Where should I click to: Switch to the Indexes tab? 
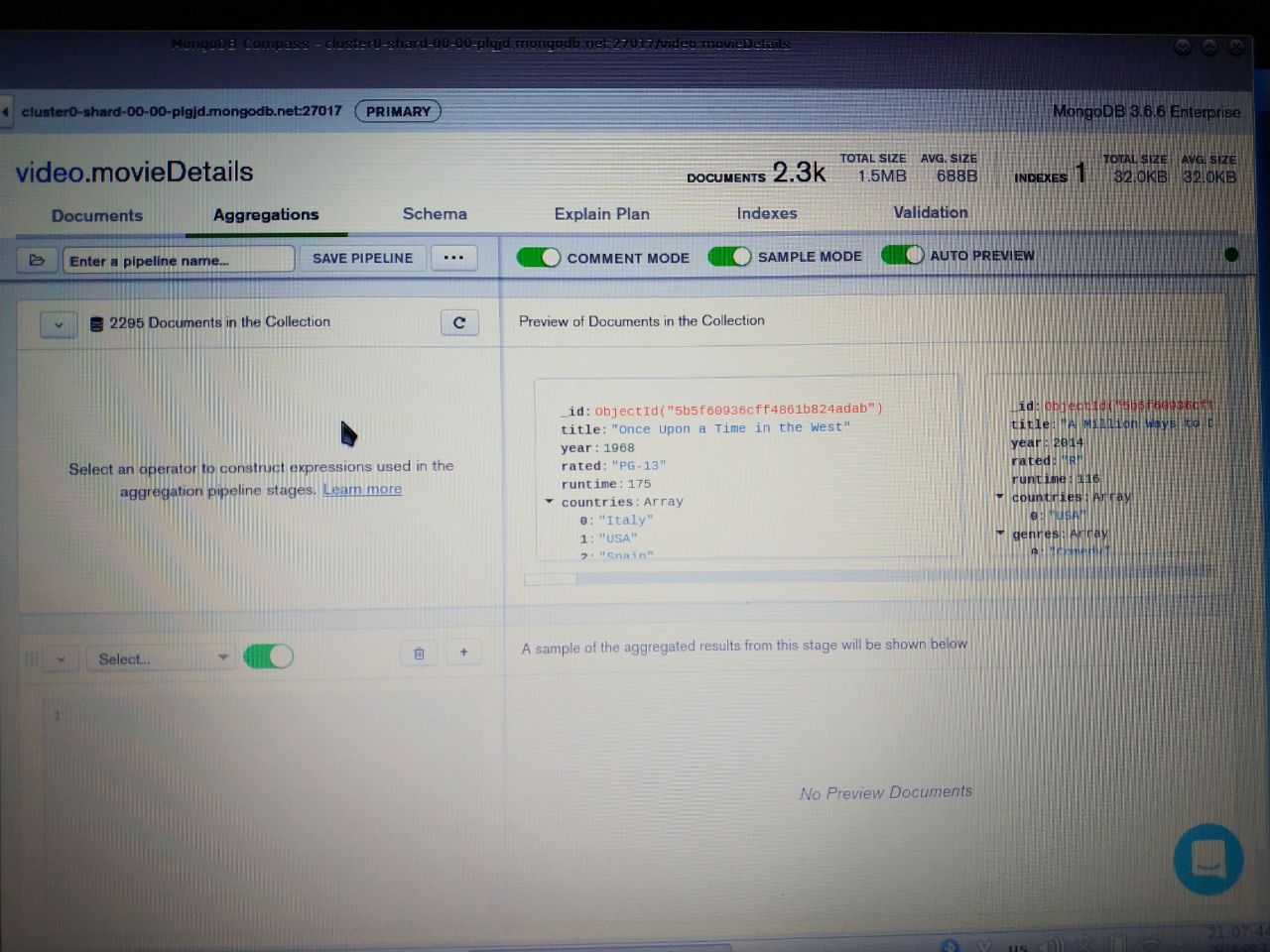pyautogui.click(x=767, y=213)
